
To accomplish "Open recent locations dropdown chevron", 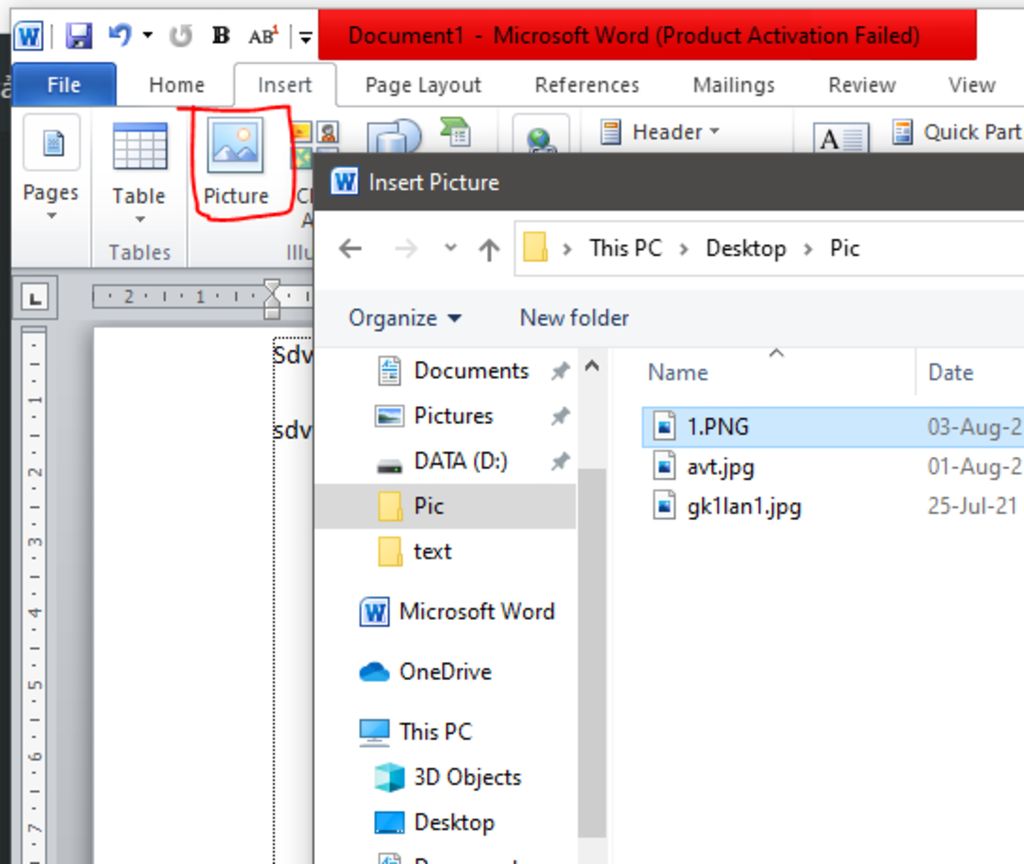I will click(x=451, y=248).
